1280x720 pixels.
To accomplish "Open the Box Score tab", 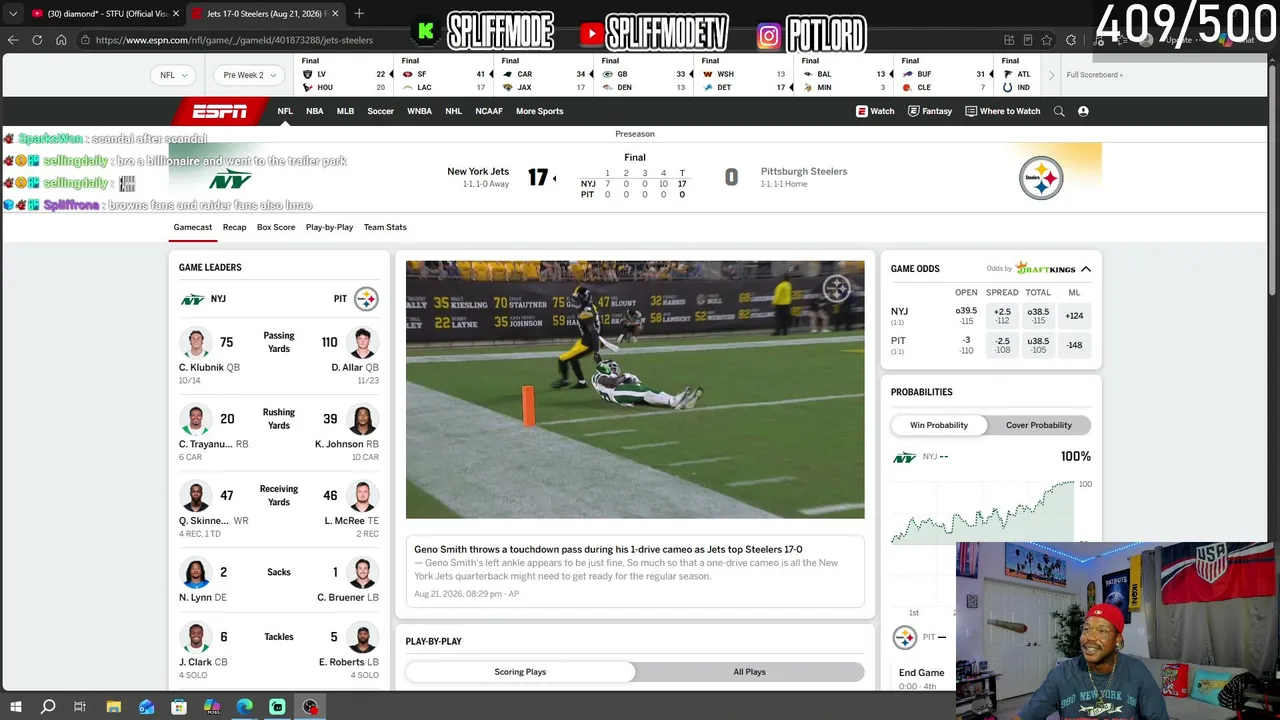I will coord(276,227).
